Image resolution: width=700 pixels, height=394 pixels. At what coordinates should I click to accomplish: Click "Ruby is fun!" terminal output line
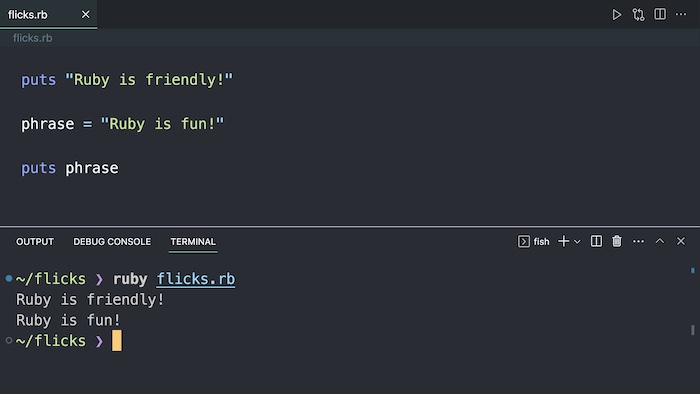tap(68, 320)
